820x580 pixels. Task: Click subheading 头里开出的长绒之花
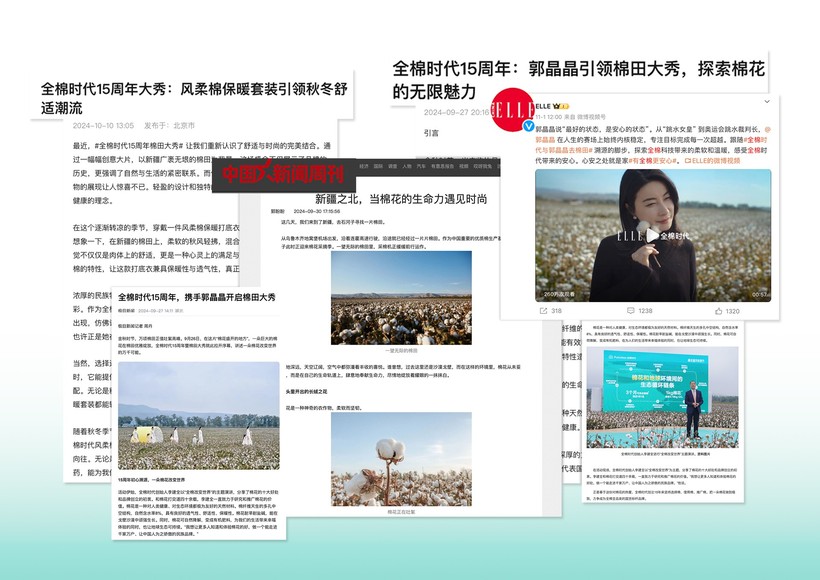pyautogui.click(x=306, y=391)
